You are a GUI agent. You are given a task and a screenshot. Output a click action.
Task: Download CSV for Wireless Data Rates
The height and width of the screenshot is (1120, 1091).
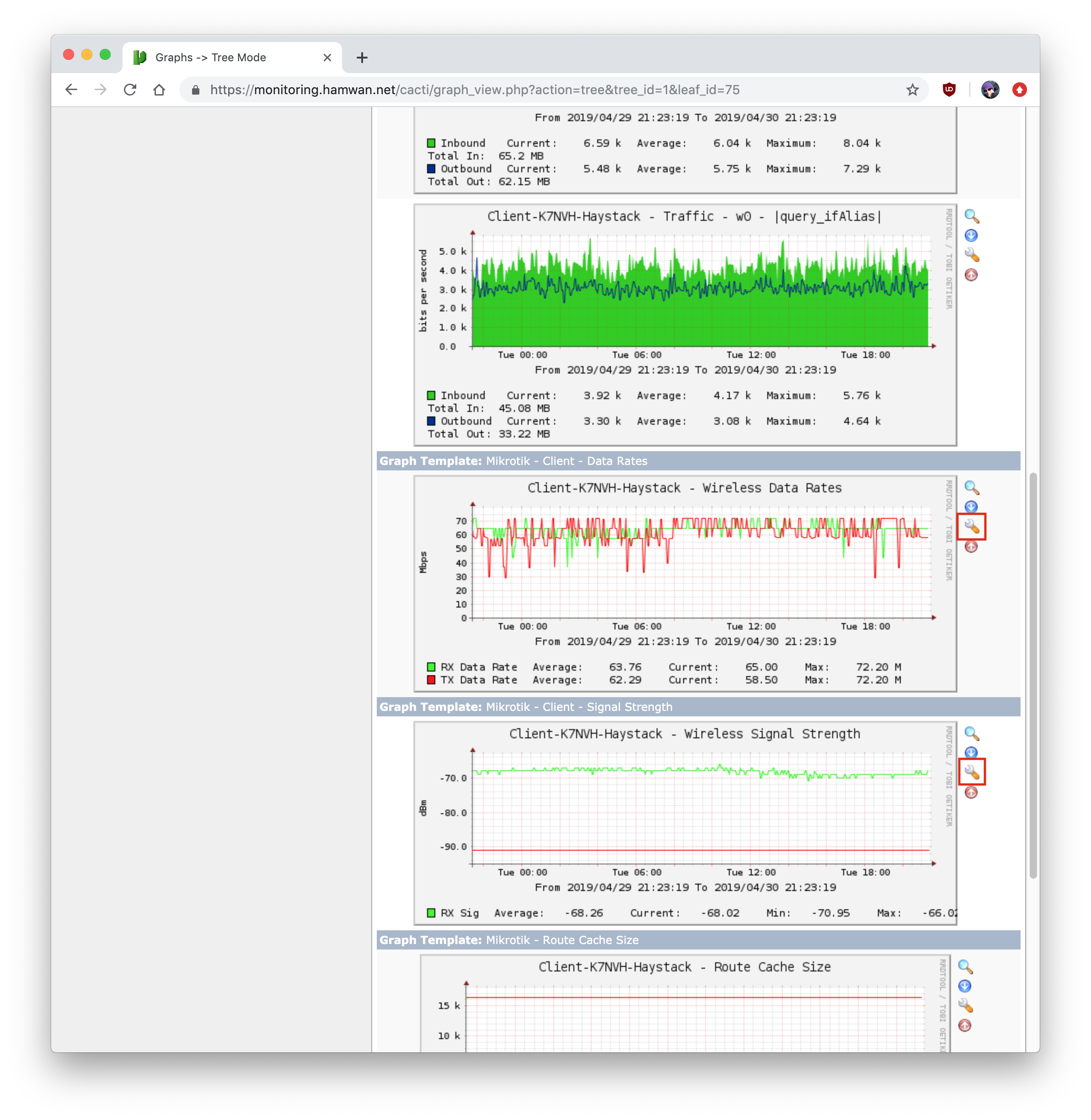click(971, 507)
